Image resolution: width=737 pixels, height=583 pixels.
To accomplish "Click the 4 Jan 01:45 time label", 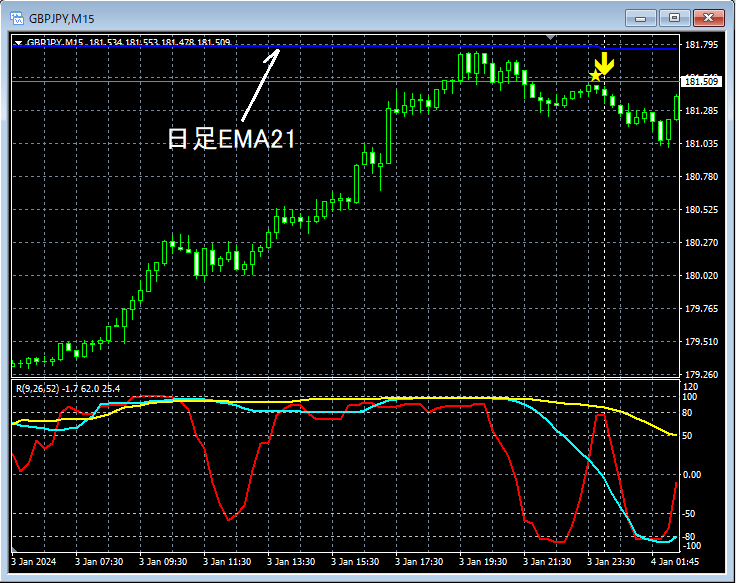I will 674,561.
